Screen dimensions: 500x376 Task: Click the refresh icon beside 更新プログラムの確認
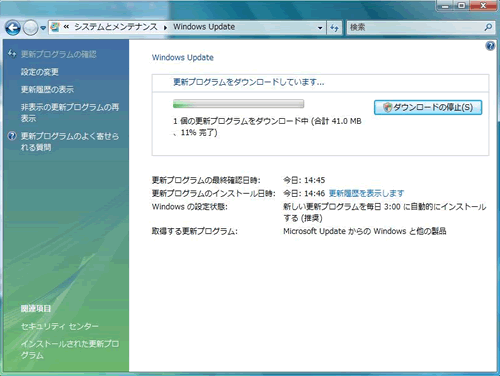(x=12, y=53)
